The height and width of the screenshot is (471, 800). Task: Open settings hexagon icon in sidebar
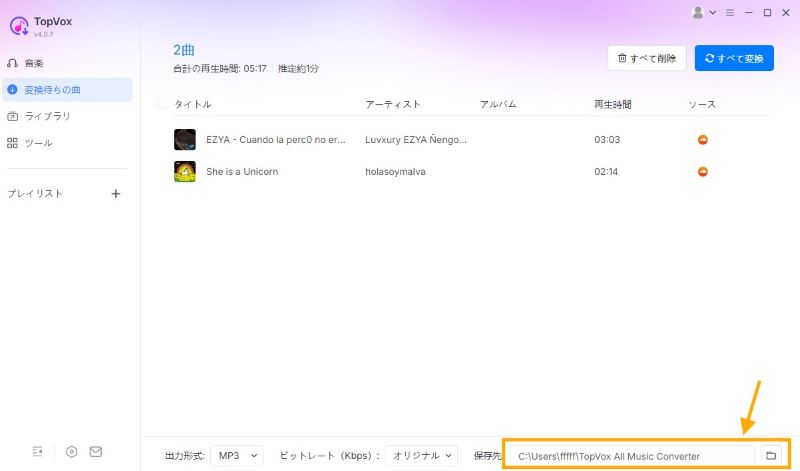coord(71,451)
